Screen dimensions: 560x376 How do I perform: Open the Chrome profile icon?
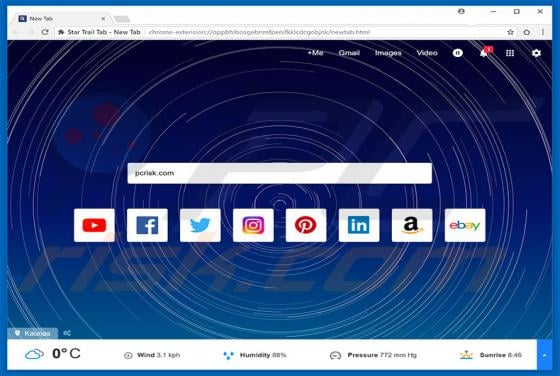pyautogui.click(x=461, y=11)
